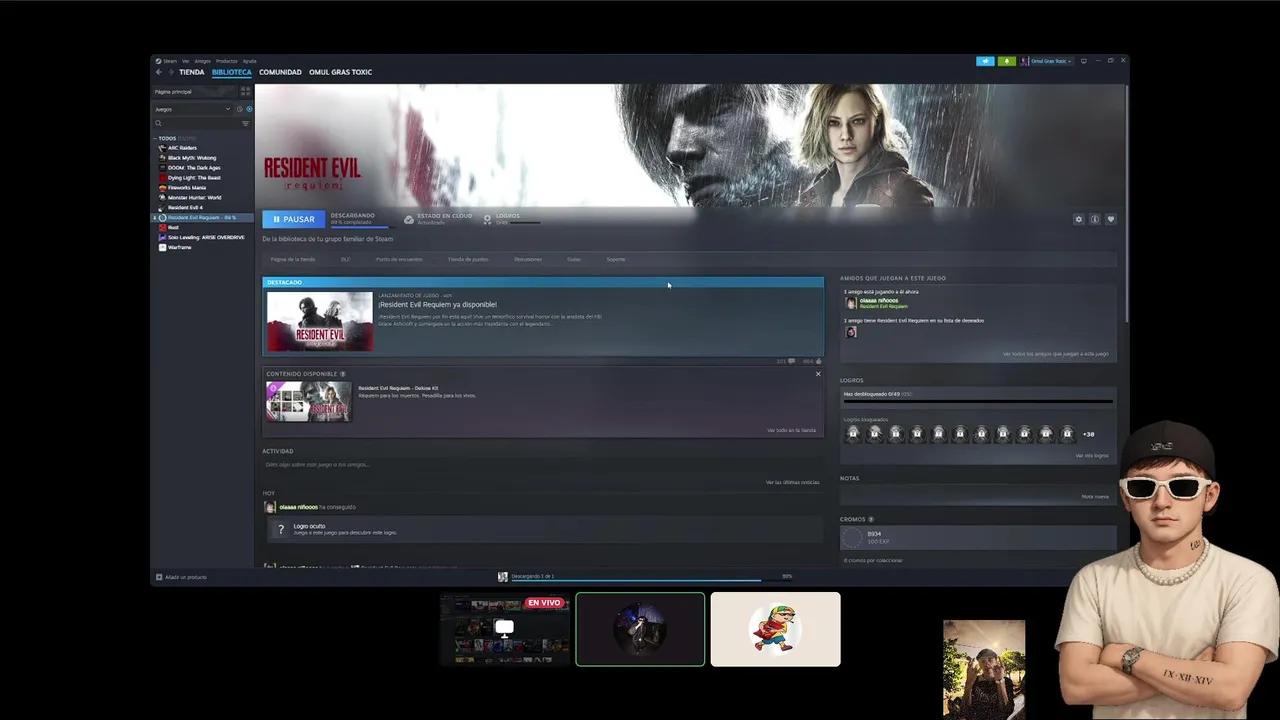Select Warframe in the library list
Image resolution: width=1280 pixels, height=720 pixels.
tap(179, 247)
